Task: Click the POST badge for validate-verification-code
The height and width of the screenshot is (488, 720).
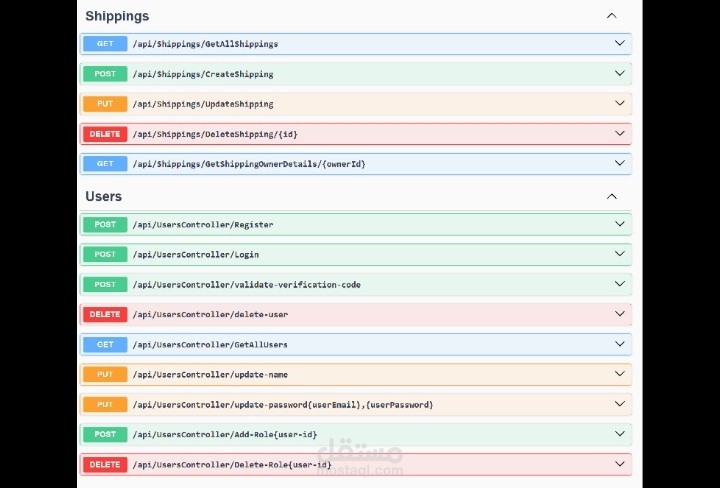Action: 105,285
